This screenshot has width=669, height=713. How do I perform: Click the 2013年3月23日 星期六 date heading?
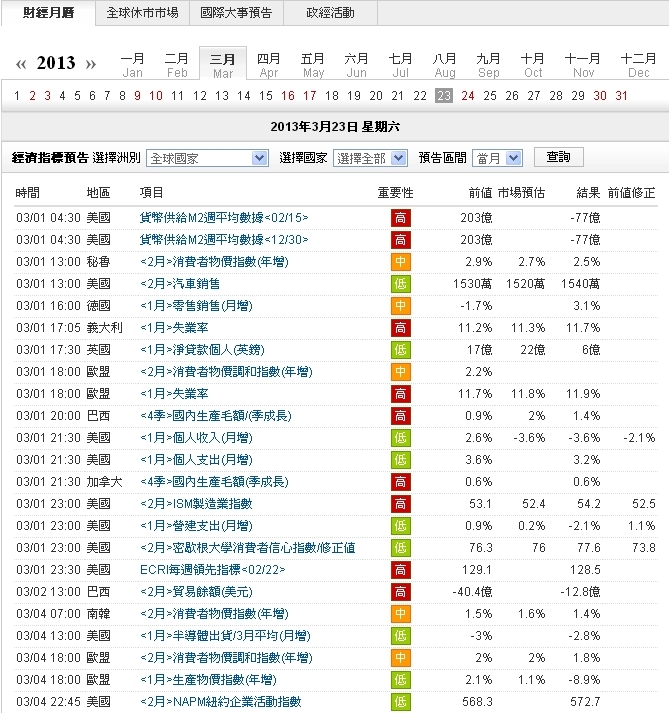point(335,126)
